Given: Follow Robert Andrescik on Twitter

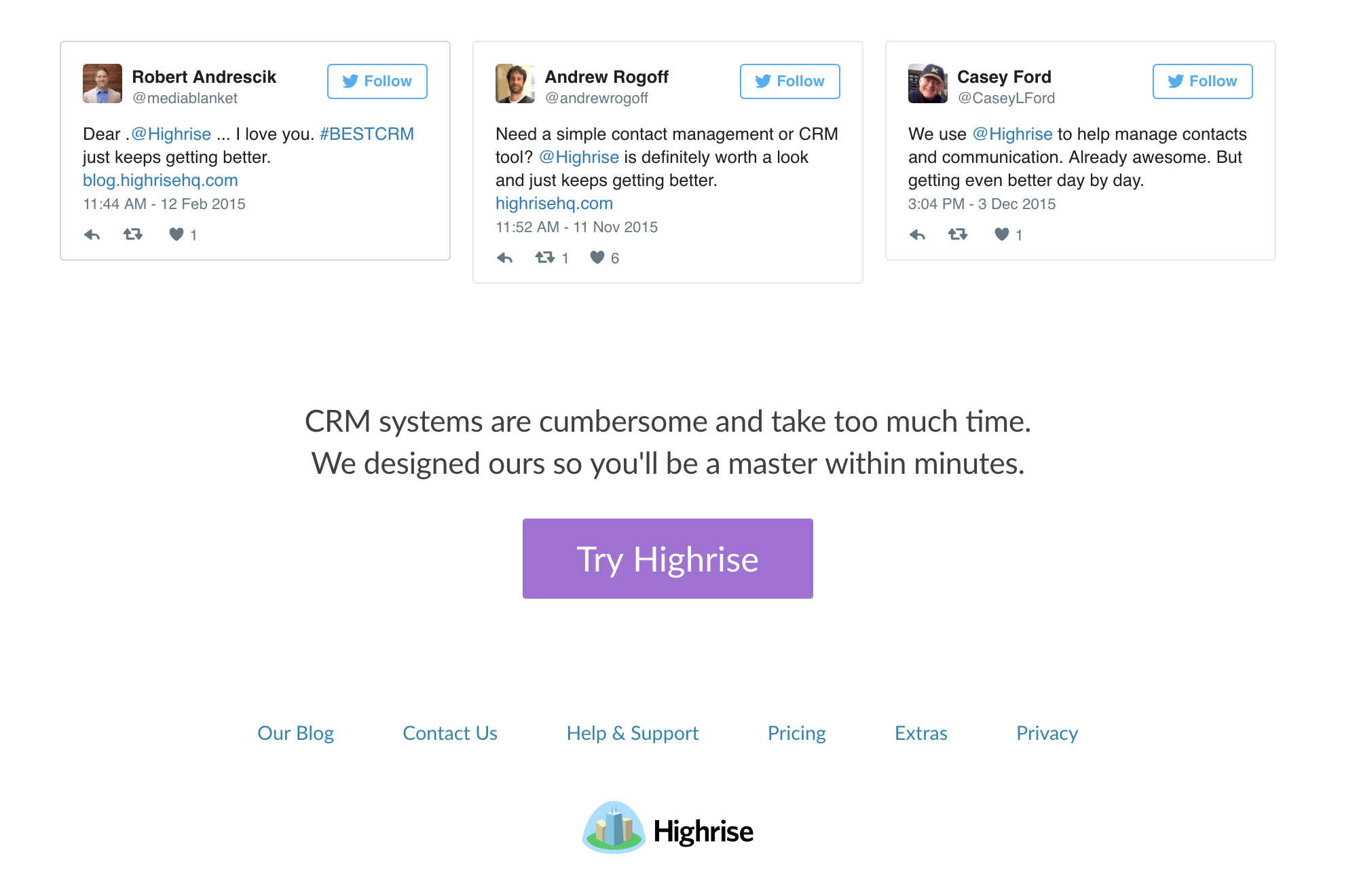Looking at the screenshot, I should coord(377,81).
